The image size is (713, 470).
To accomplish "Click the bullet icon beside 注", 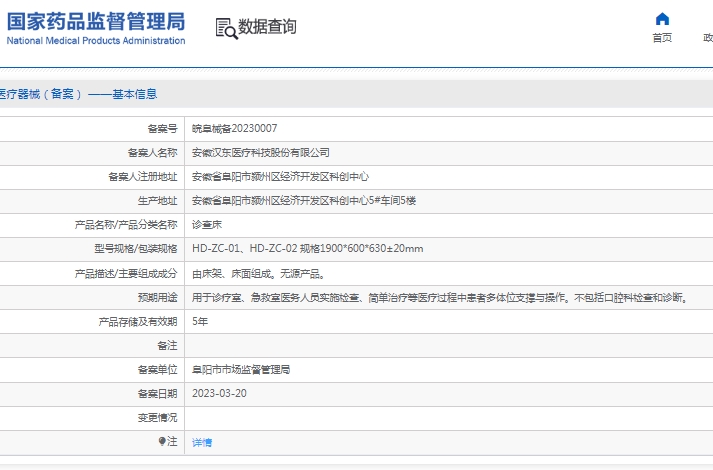I will pyautogui.click(x=161, y=441).
